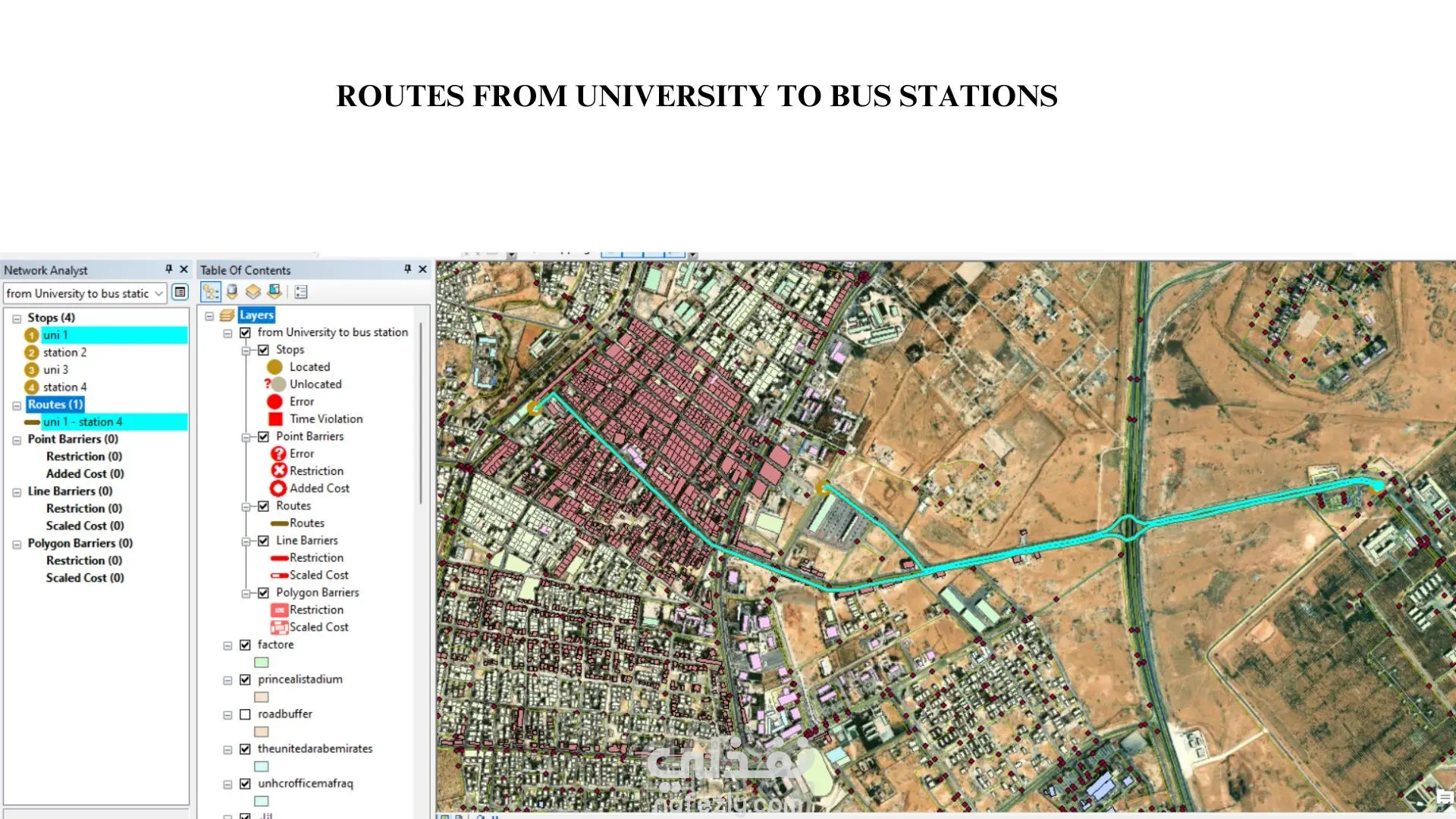Select the station 2 stop
The width and height of the screenshot is (1456, 819).
[64, 353]
